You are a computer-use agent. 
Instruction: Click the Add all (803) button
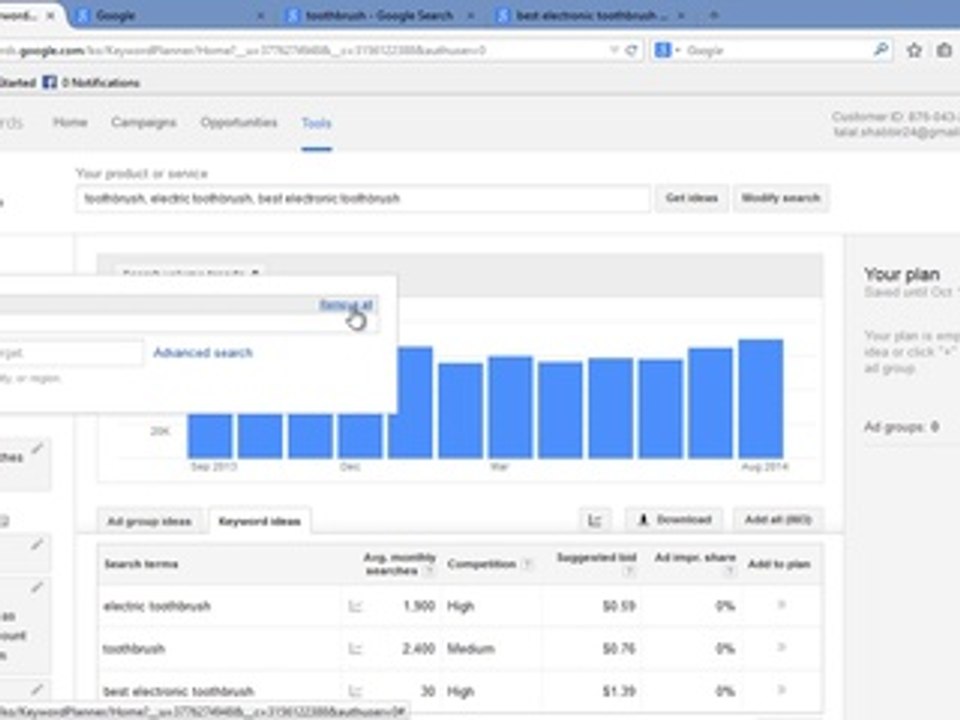point(778,520)
